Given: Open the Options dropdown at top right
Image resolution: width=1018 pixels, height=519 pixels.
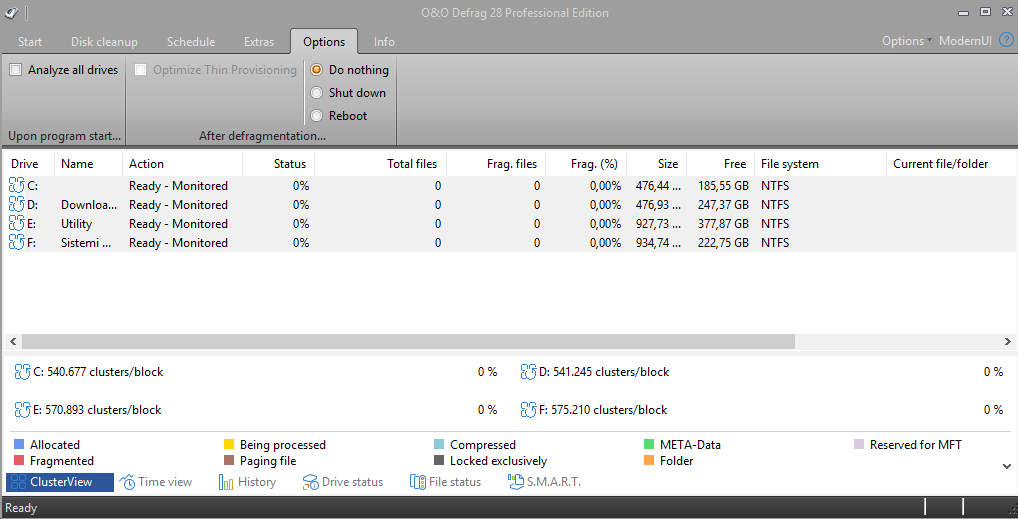Looking at the screenshot, I should (x=906, y=40).
